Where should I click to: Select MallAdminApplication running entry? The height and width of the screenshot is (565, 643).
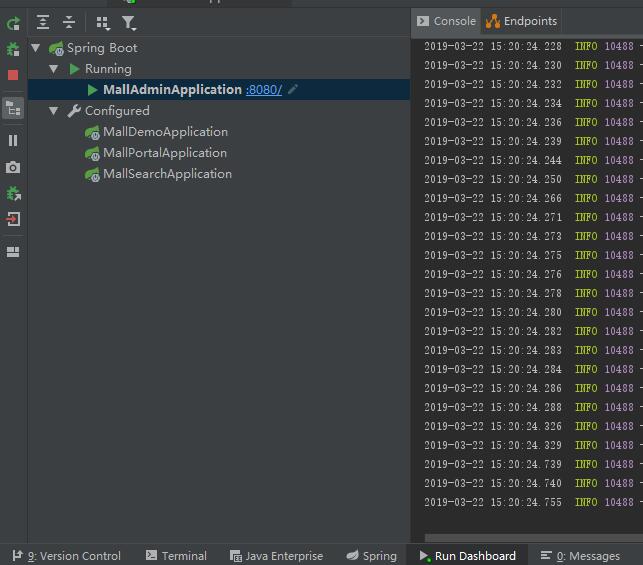[219, 90]
